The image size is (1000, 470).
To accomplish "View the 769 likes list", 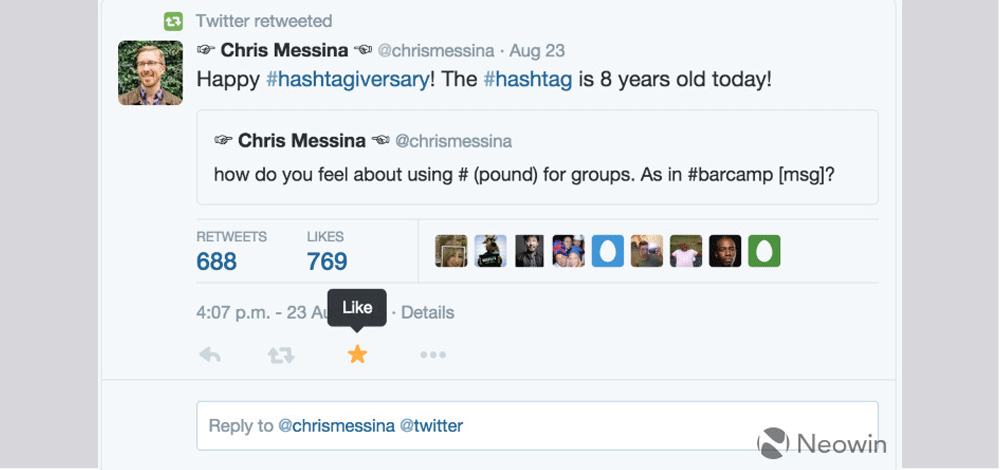I will point(327,261).
